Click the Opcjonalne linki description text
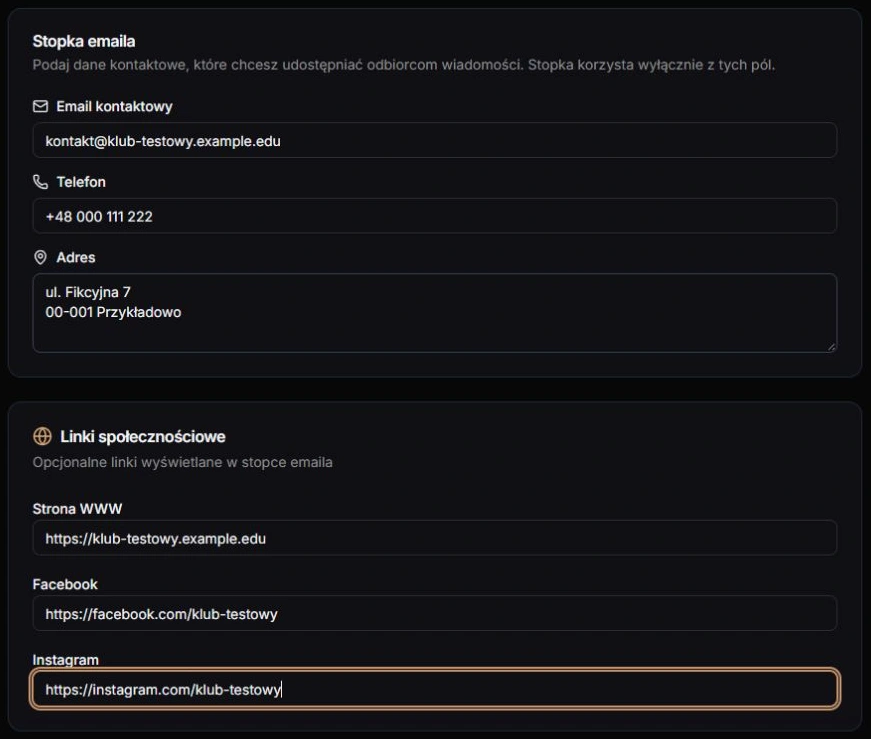Viewport: 871px width, 739px height. (x=183, y=462)
